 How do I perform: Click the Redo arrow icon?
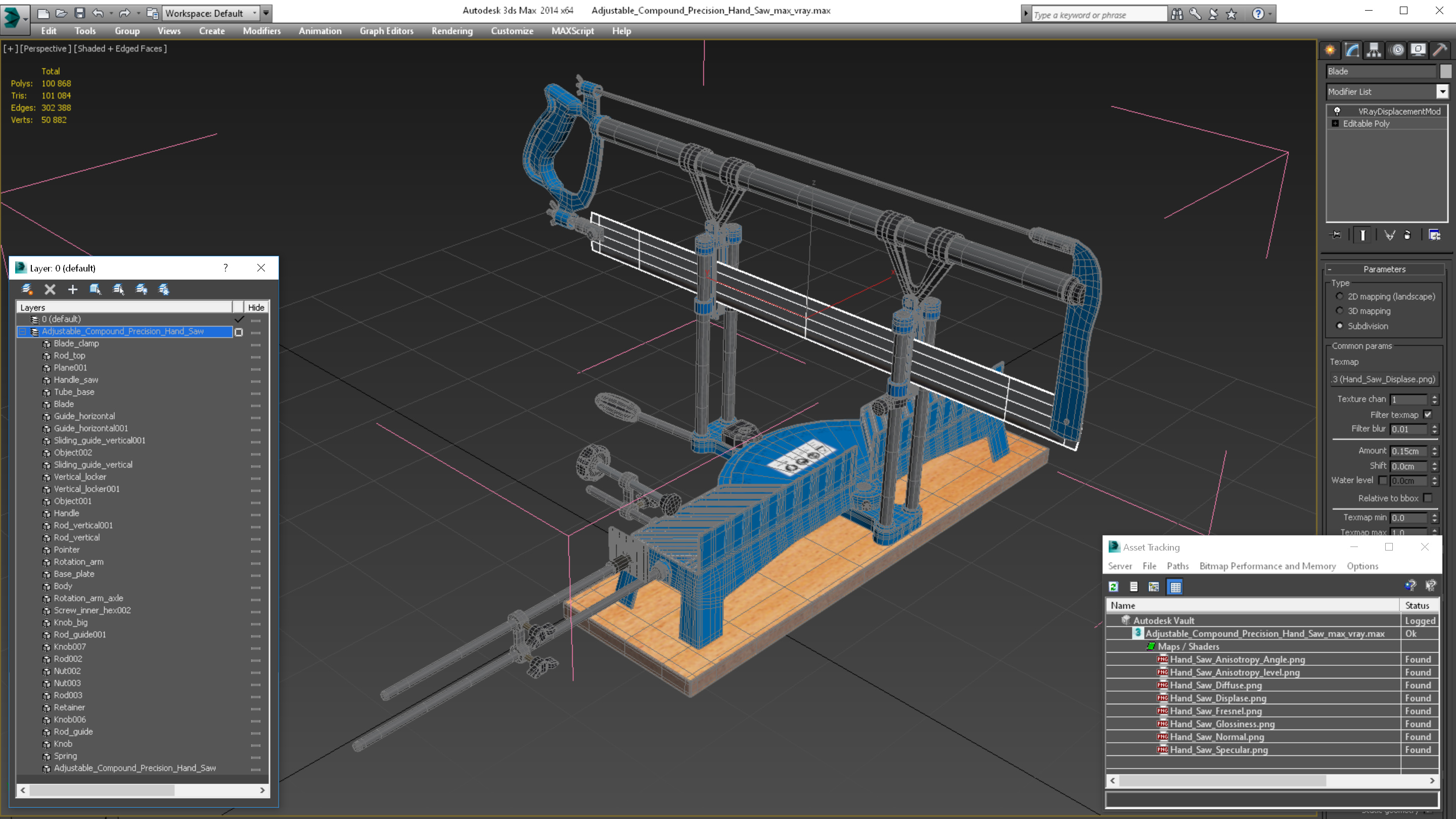[x=125, y=13]
